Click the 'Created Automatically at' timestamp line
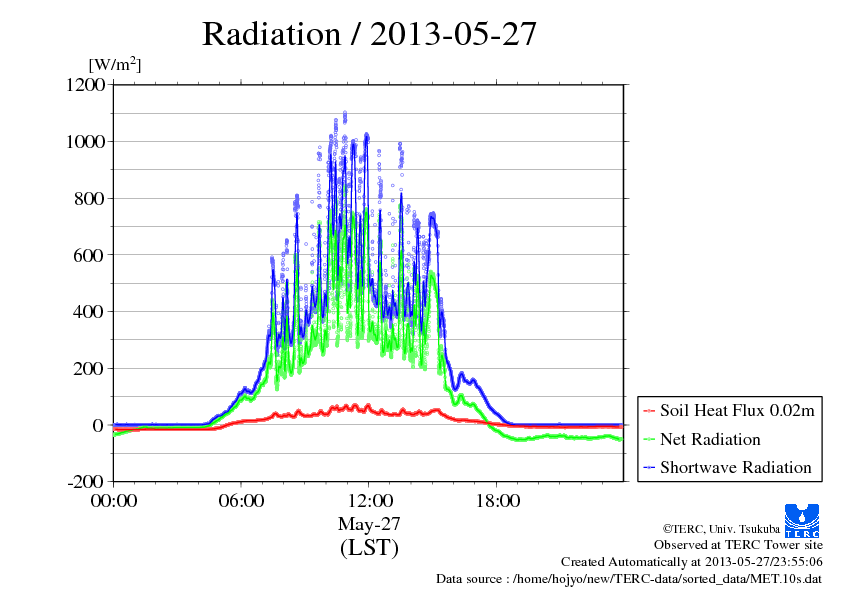Screen dimensions: 842x595 pyautogui.click(x=692, y=562)
